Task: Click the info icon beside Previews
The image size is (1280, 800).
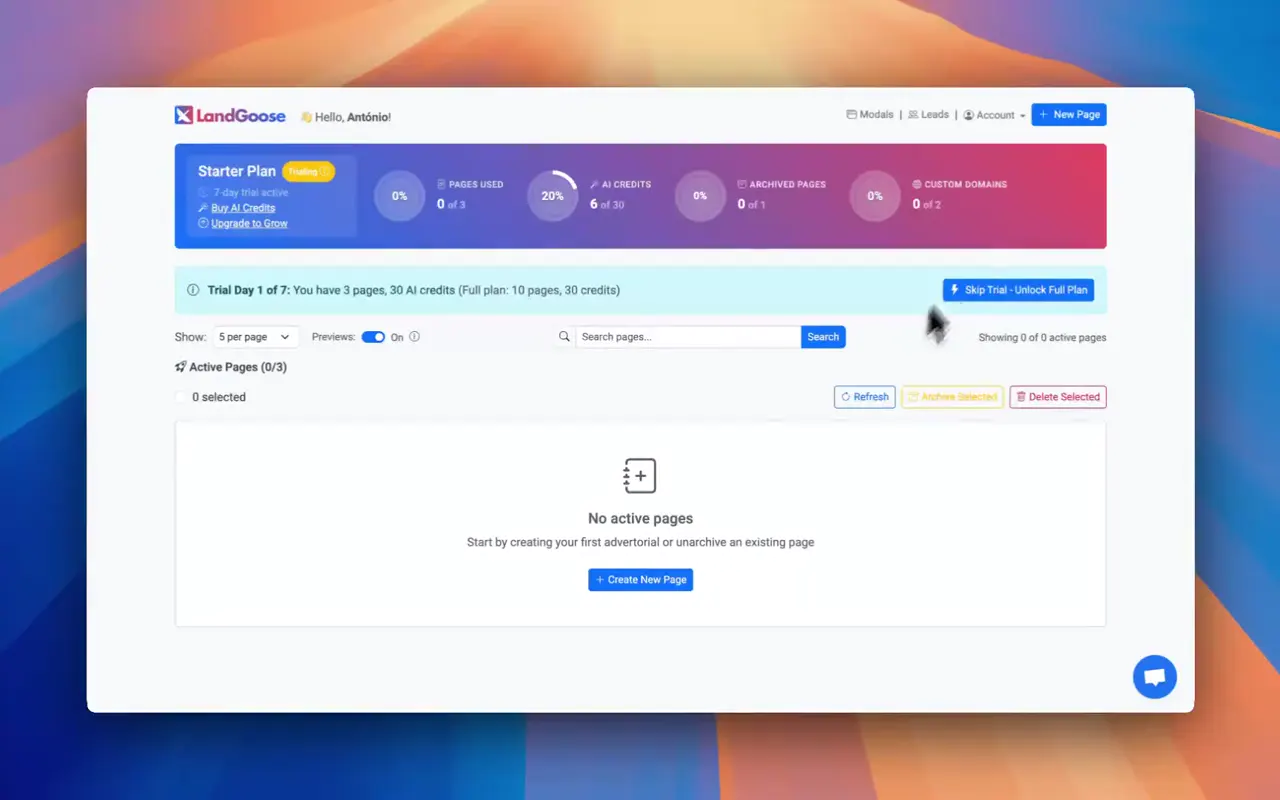Action: 414,337
